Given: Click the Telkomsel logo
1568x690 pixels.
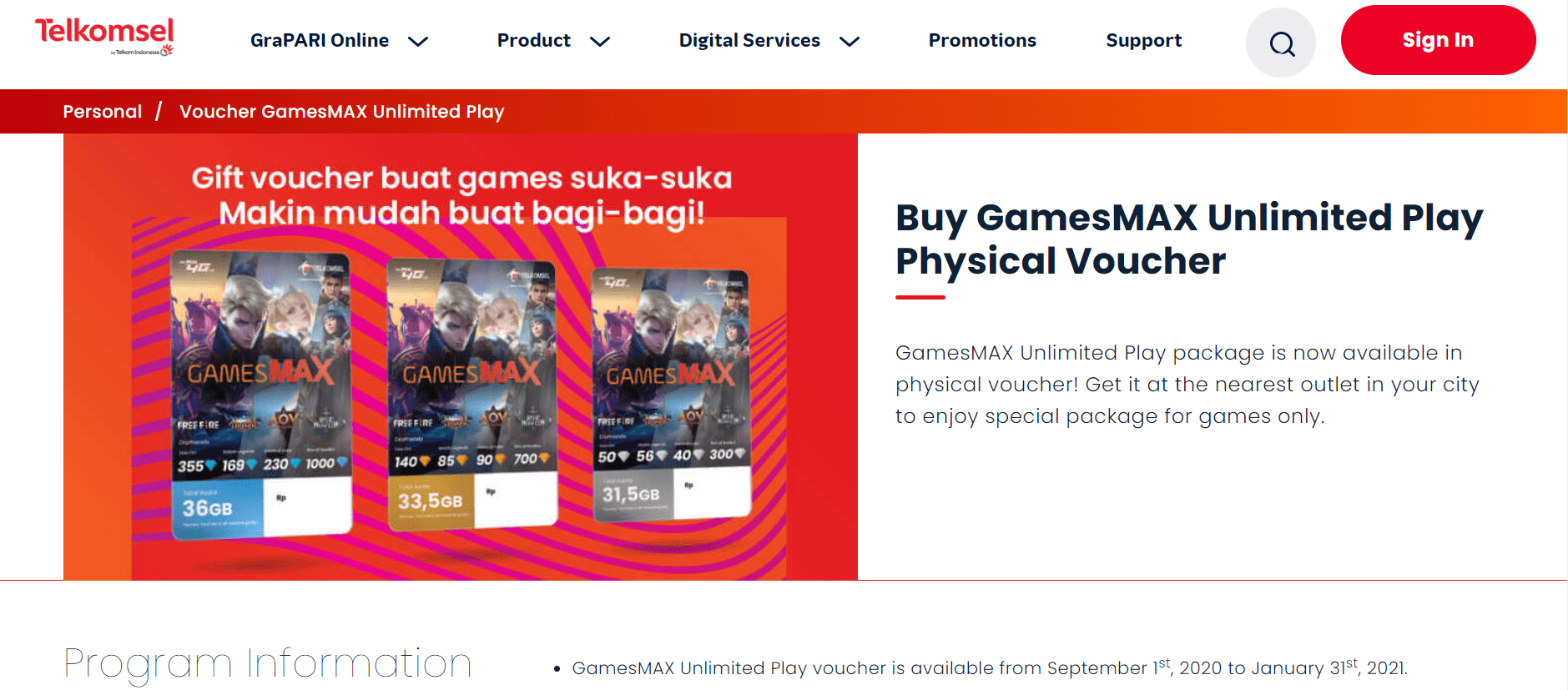Looking at the screenshot, I should click(104, 37).
